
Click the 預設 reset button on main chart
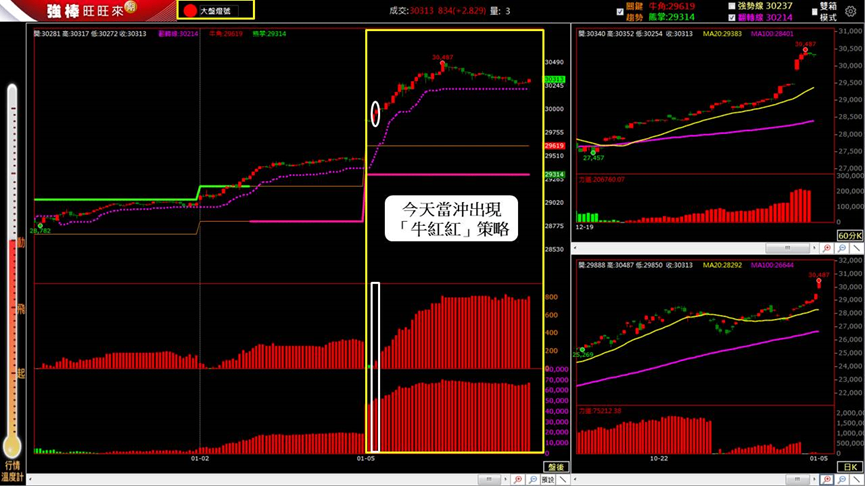click(548, 479)
